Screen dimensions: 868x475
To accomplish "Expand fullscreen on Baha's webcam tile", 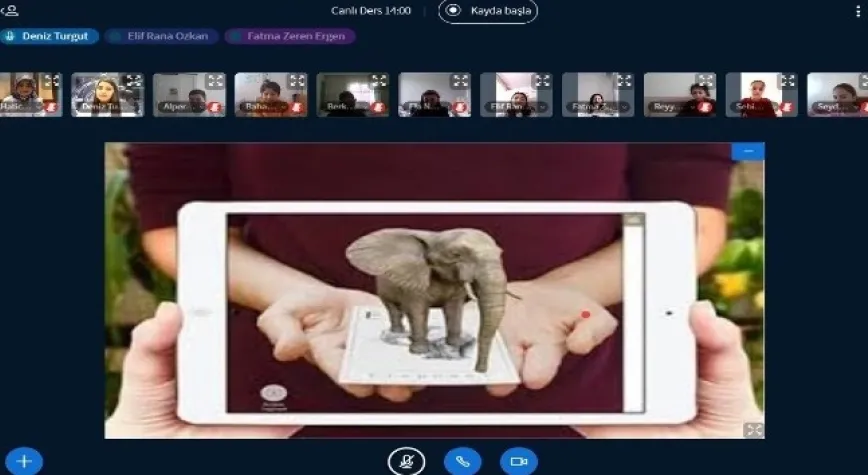I will pos(297,81).
